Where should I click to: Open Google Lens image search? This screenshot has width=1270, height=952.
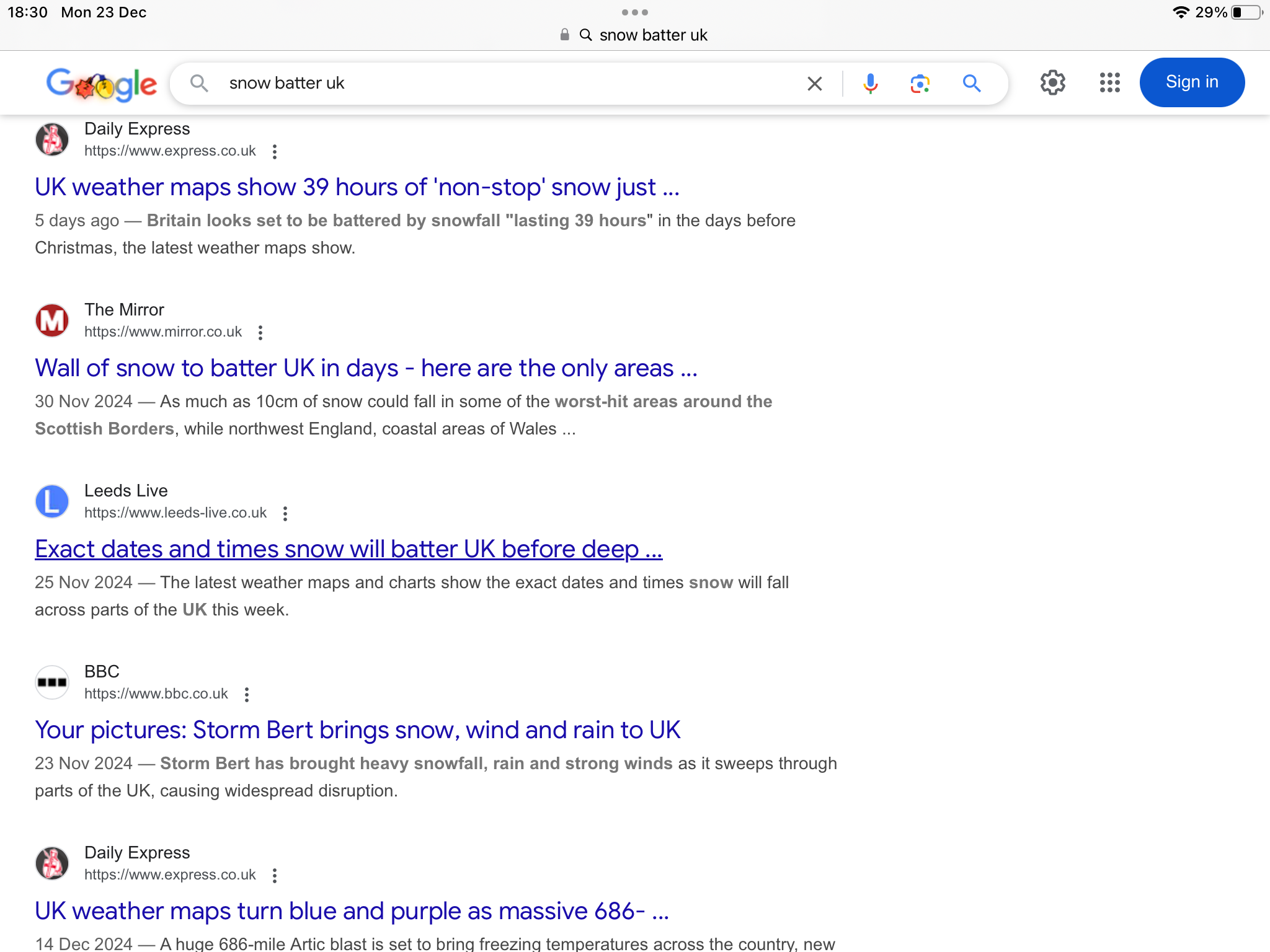pyautogui.click(x=920, y=83)
